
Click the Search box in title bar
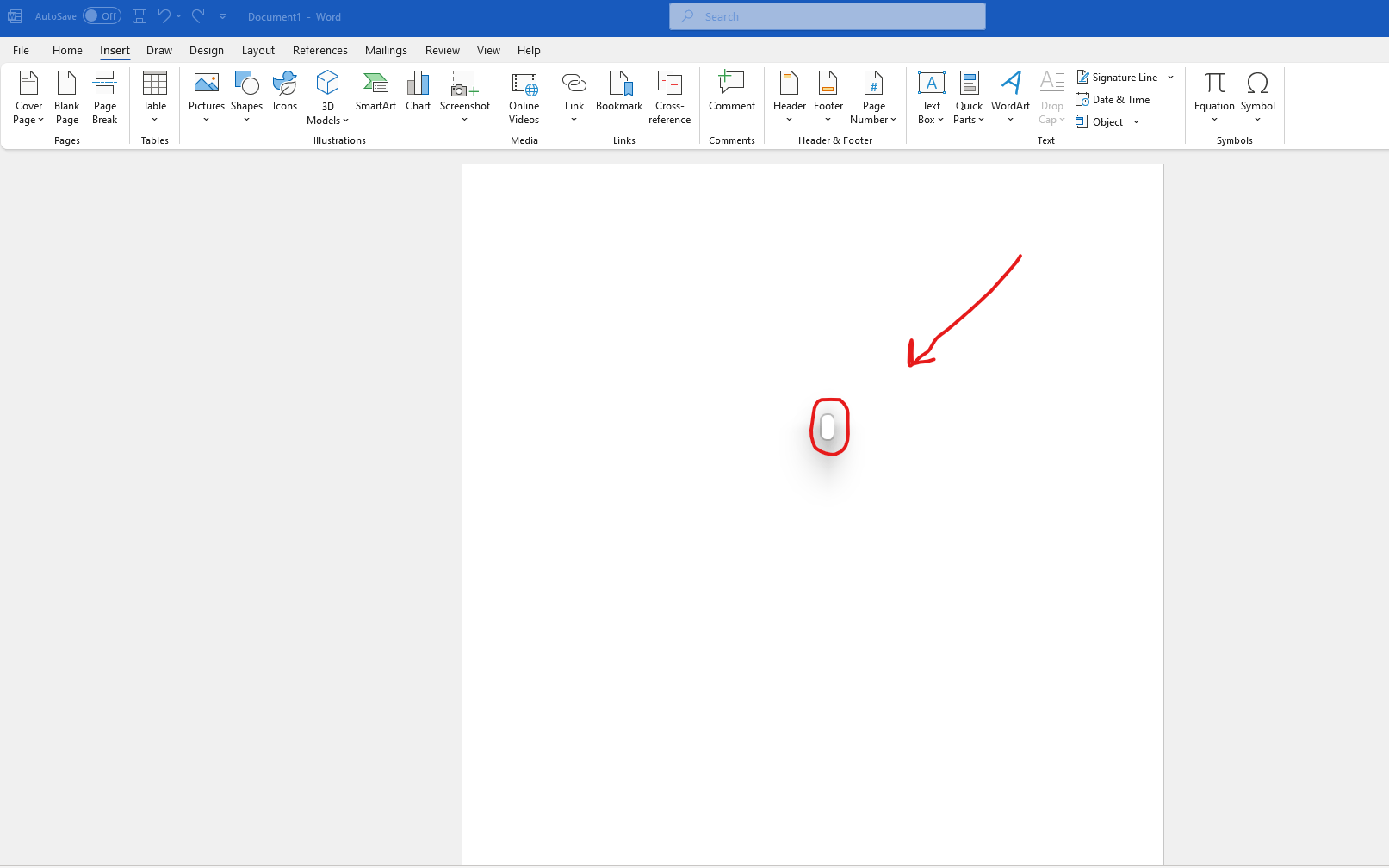pos(828,16)
